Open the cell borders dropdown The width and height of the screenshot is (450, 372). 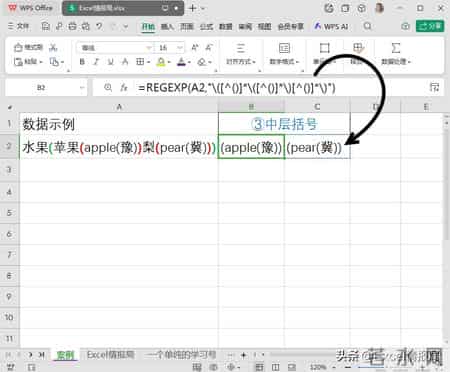(143, 62)
